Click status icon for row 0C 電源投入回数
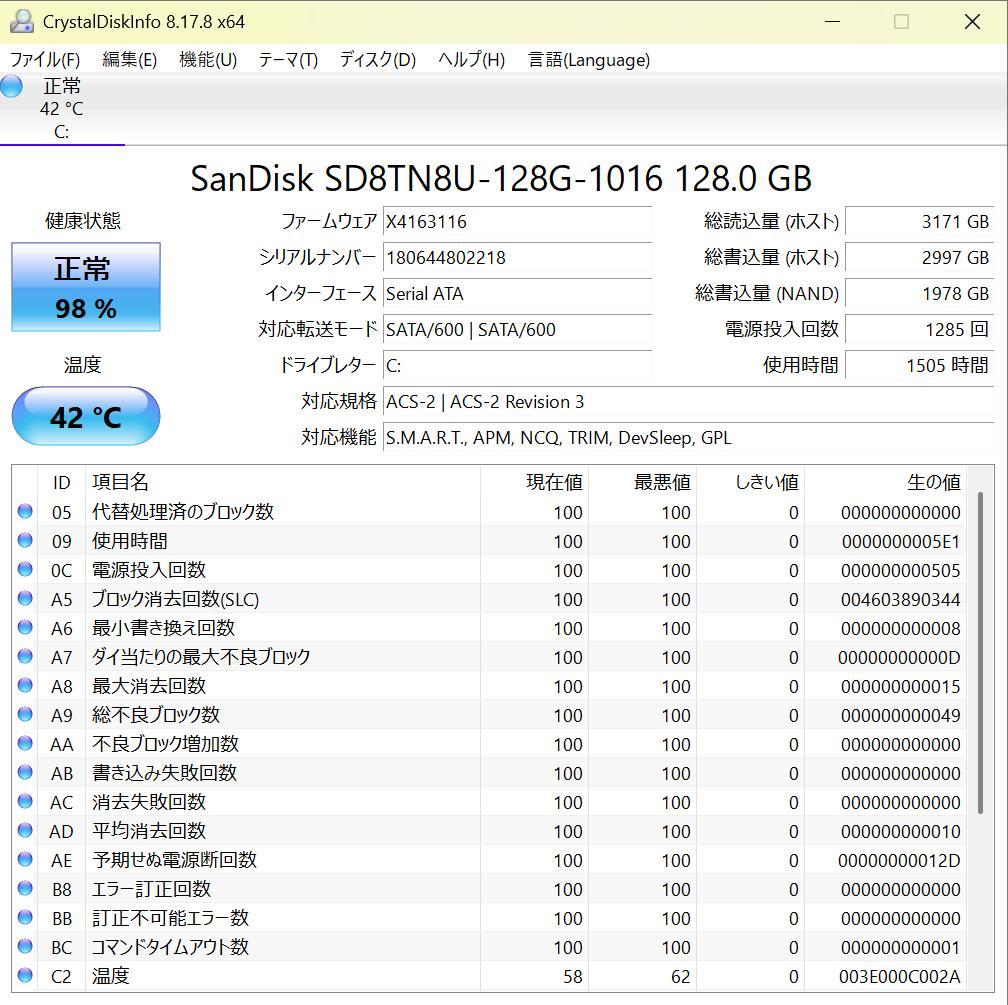The width and height of the screenshot is (1008, 1005). point(25,569)
